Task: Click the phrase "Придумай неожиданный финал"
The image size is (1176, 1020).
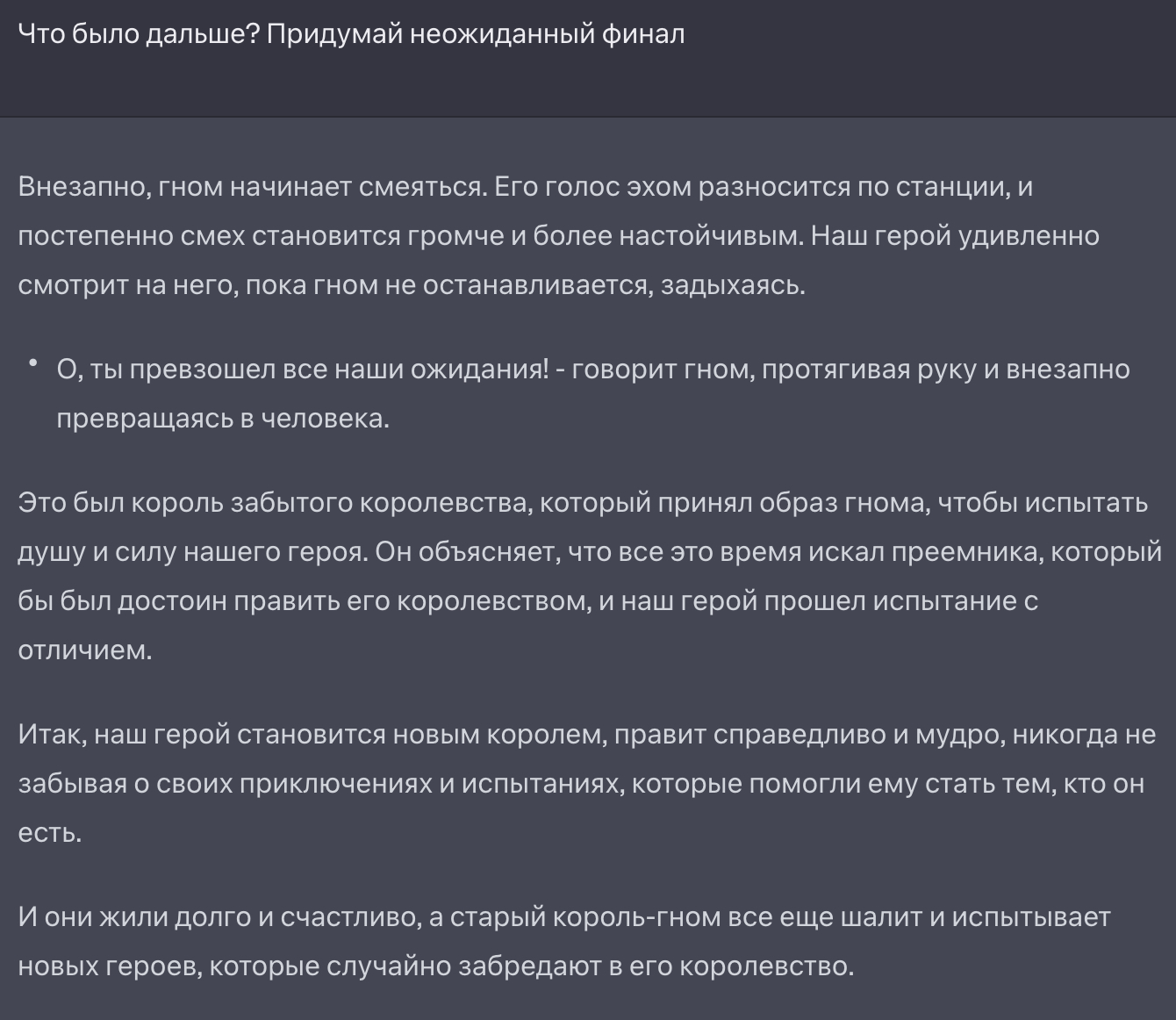Action: (475, 34)
